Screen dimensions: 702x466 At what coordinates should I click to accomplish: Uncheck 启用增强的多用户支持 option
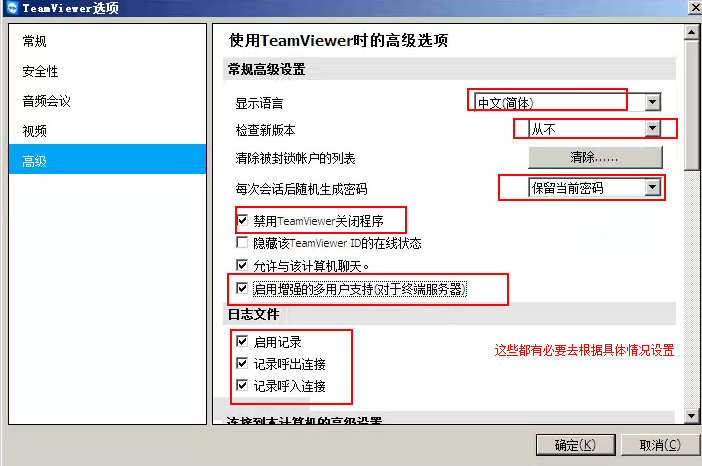tap(242, 288)
